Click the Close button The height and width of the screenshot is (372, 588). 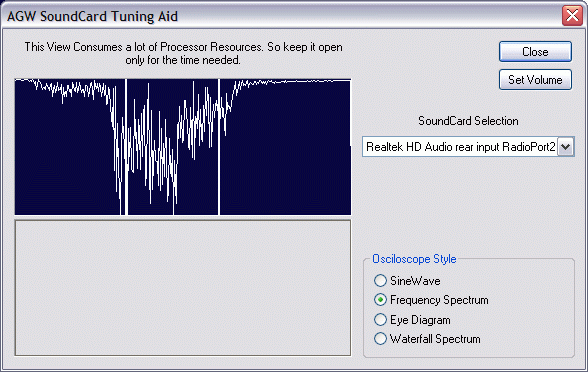(x=535, y=52)
